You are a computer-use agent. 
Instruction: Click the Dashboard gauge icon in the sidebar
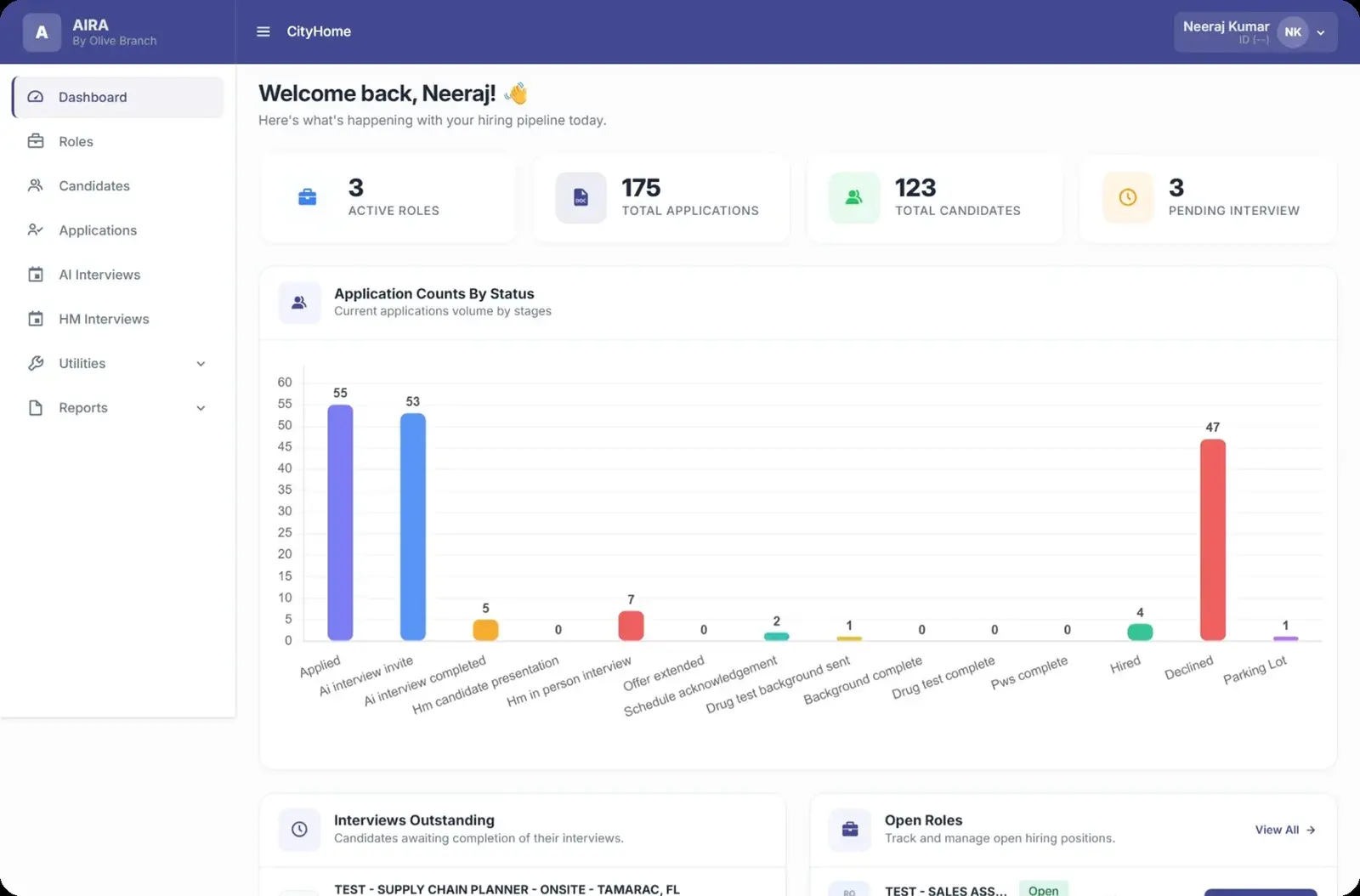(36, 97)
